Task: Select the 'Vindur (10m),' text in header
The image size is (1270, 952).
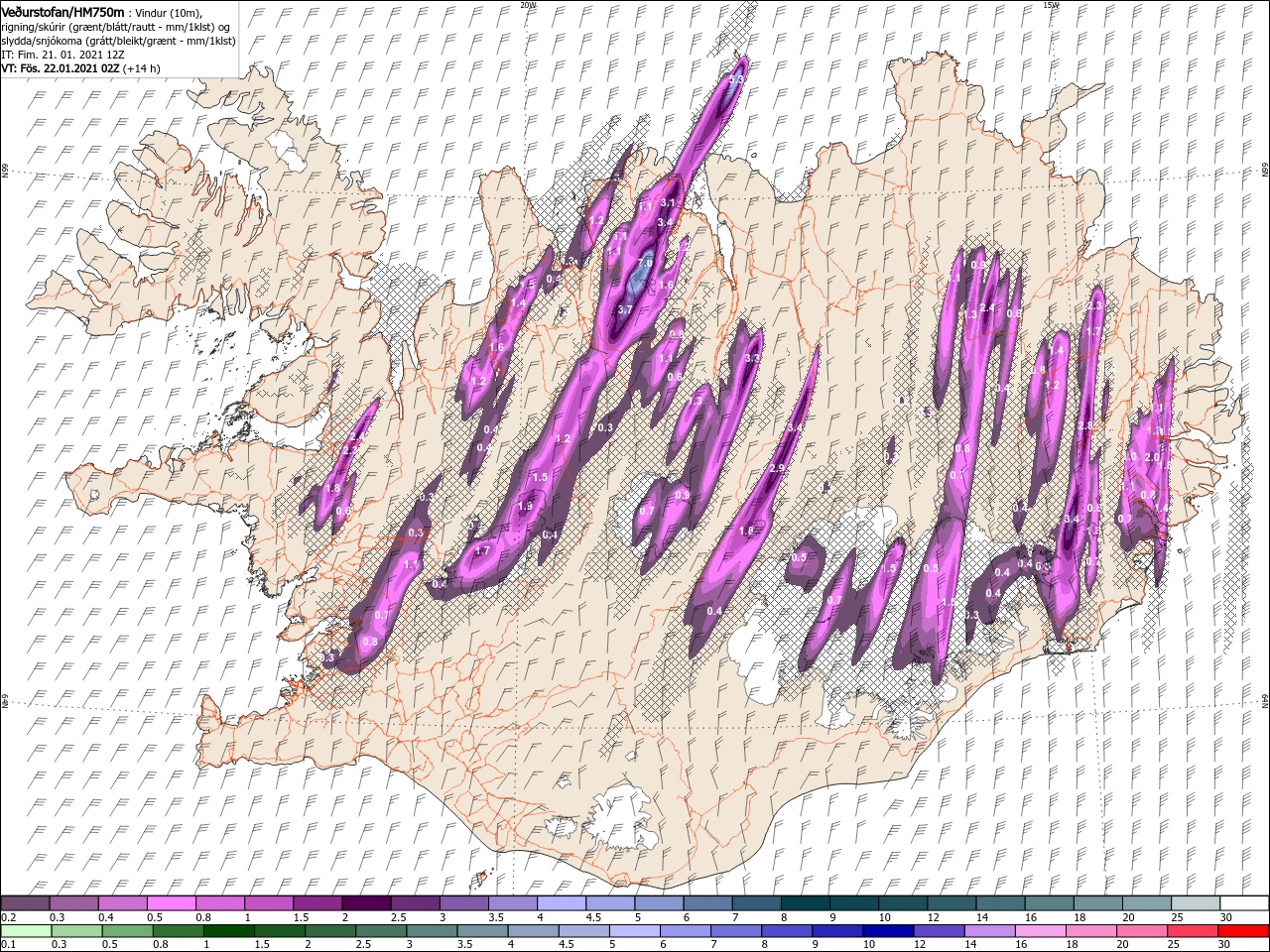Action: (x=168, y=12)
